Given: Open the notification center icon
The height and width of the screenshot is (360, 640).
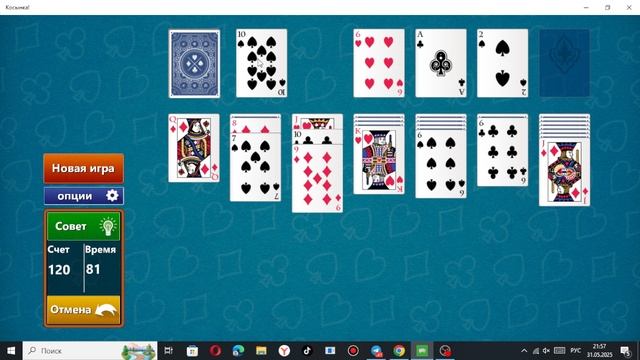Looking at the screenshot, I should pos(625,351).
